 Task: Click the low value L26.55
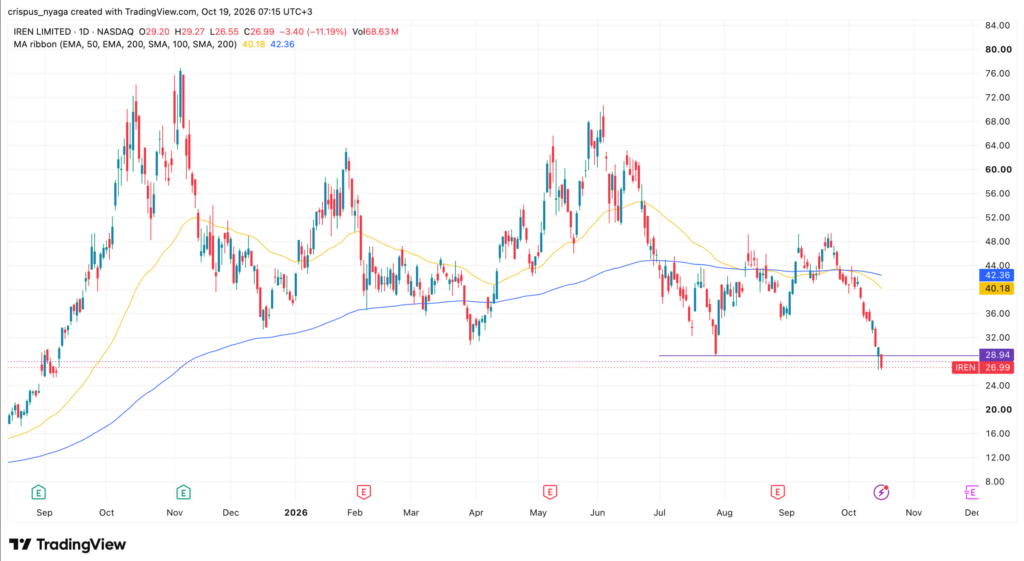click(x=224, y=31)
